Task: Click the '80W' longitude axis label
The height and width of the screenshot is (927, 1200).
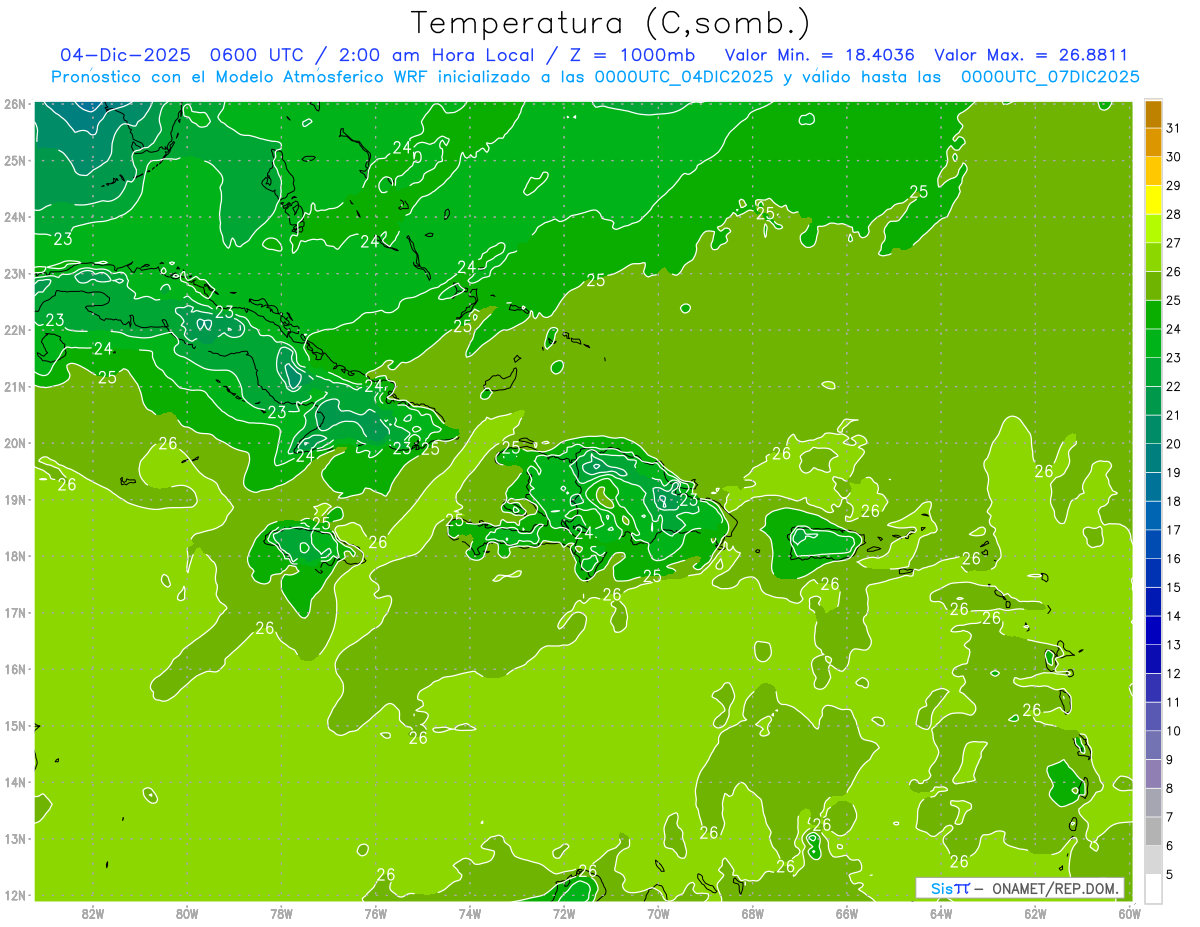Action: 187,912
